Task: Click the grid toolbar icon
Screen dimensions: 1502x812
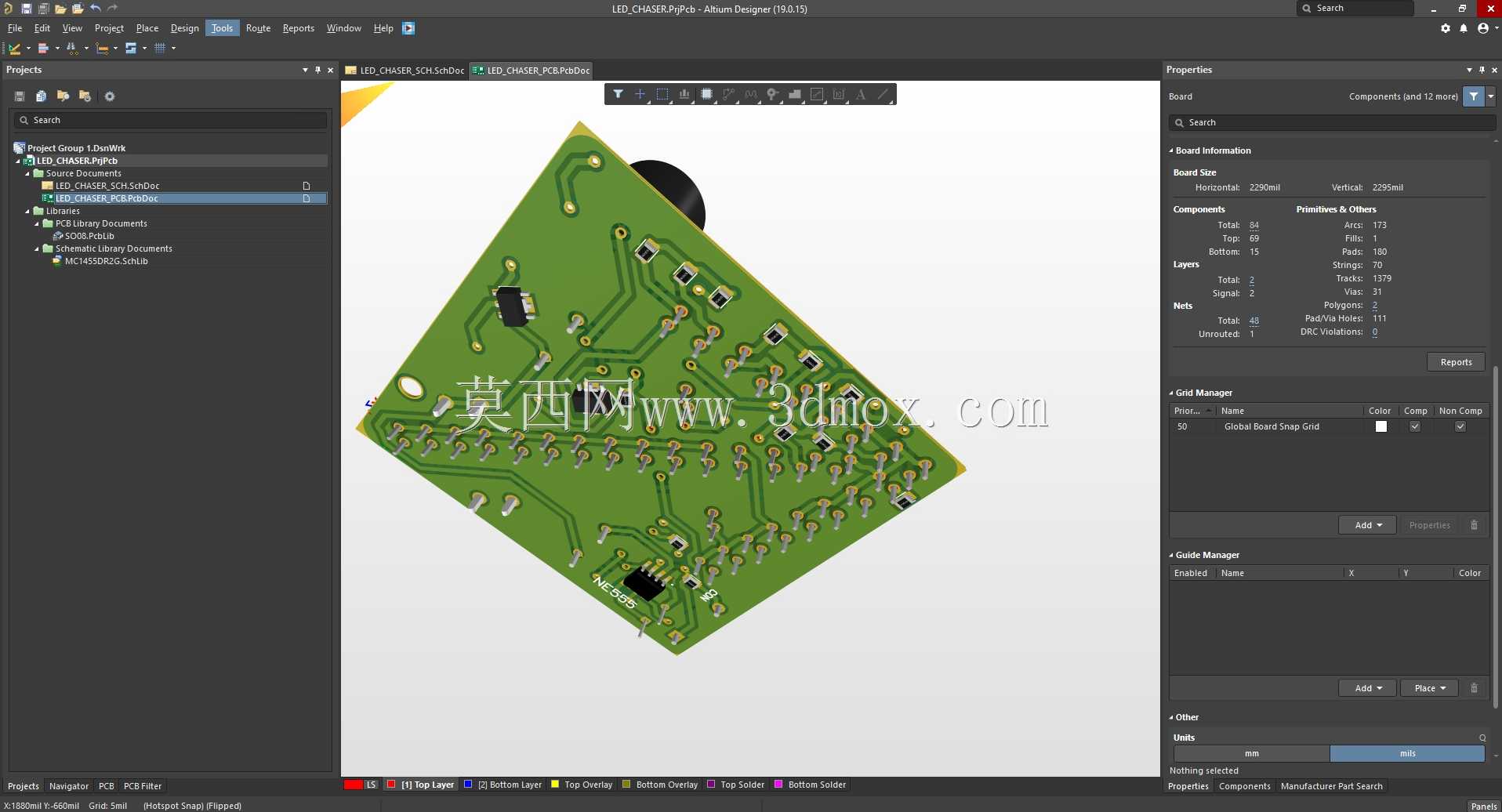Action: [x=160, y=49]
